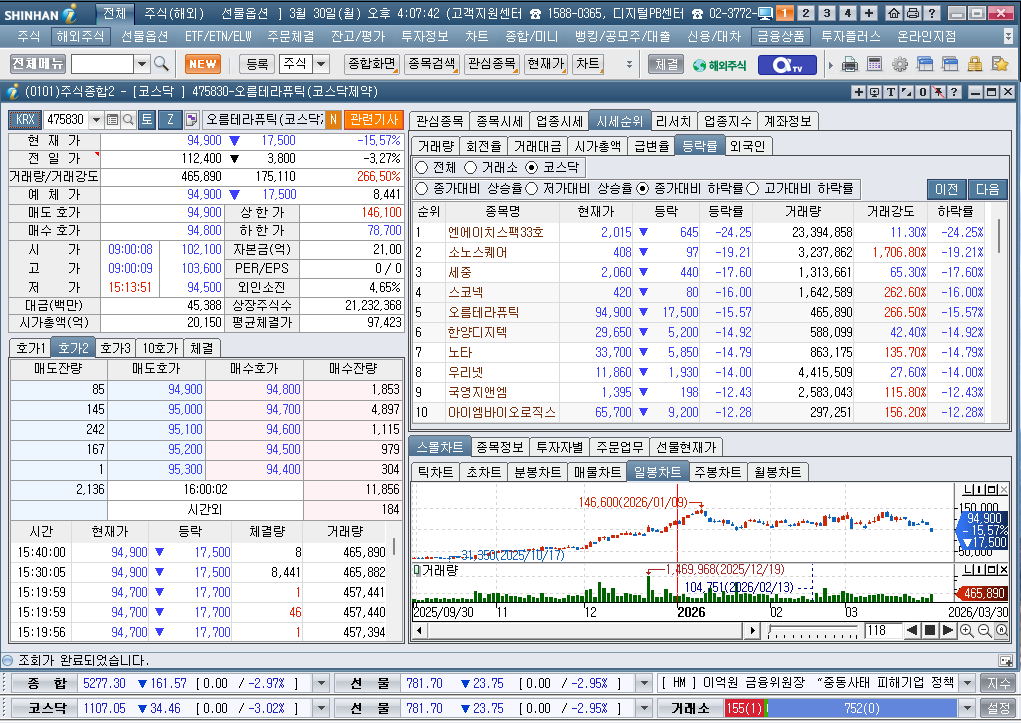Click the menu search input box
Image resolution: width=1021 pixels, height=723 pixels.
(x=102, y=64)
